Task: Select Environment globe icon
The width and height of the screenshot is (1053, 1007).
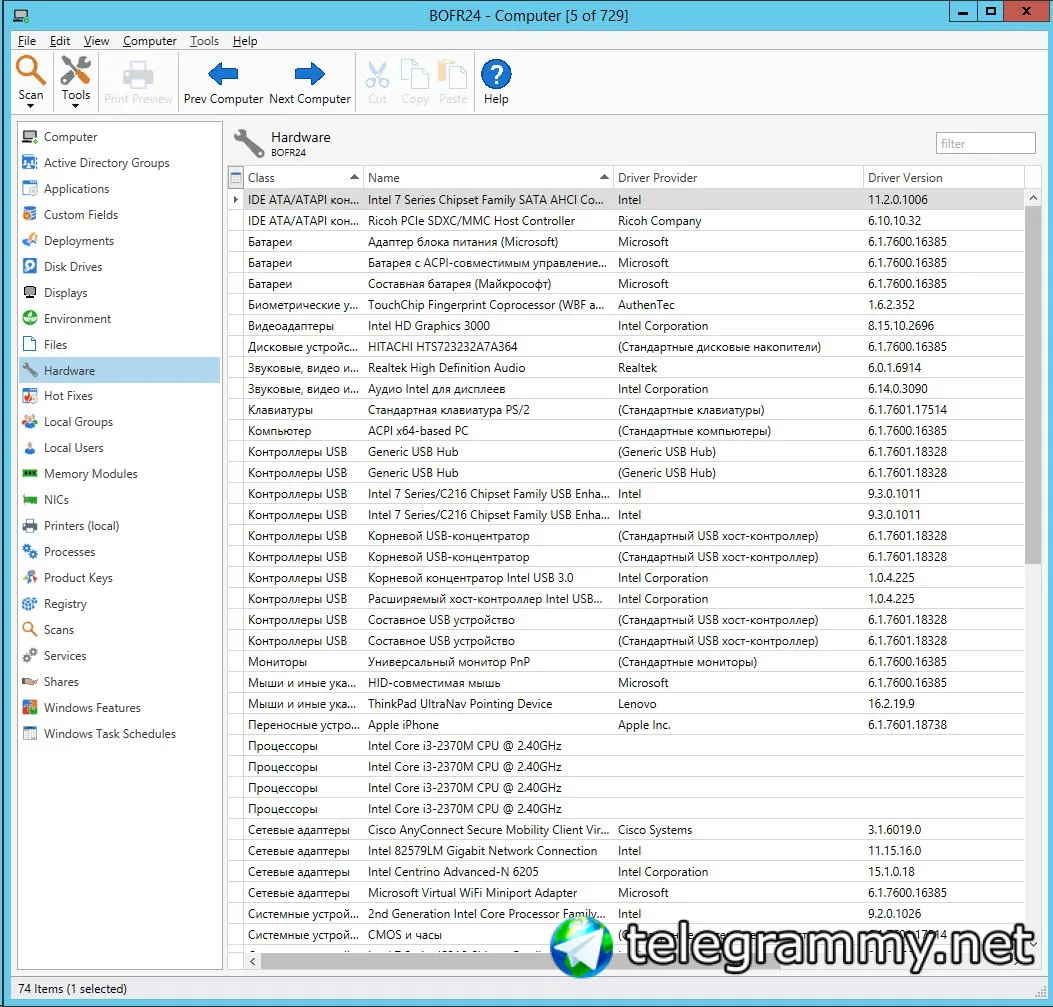Action: (30, 318)
